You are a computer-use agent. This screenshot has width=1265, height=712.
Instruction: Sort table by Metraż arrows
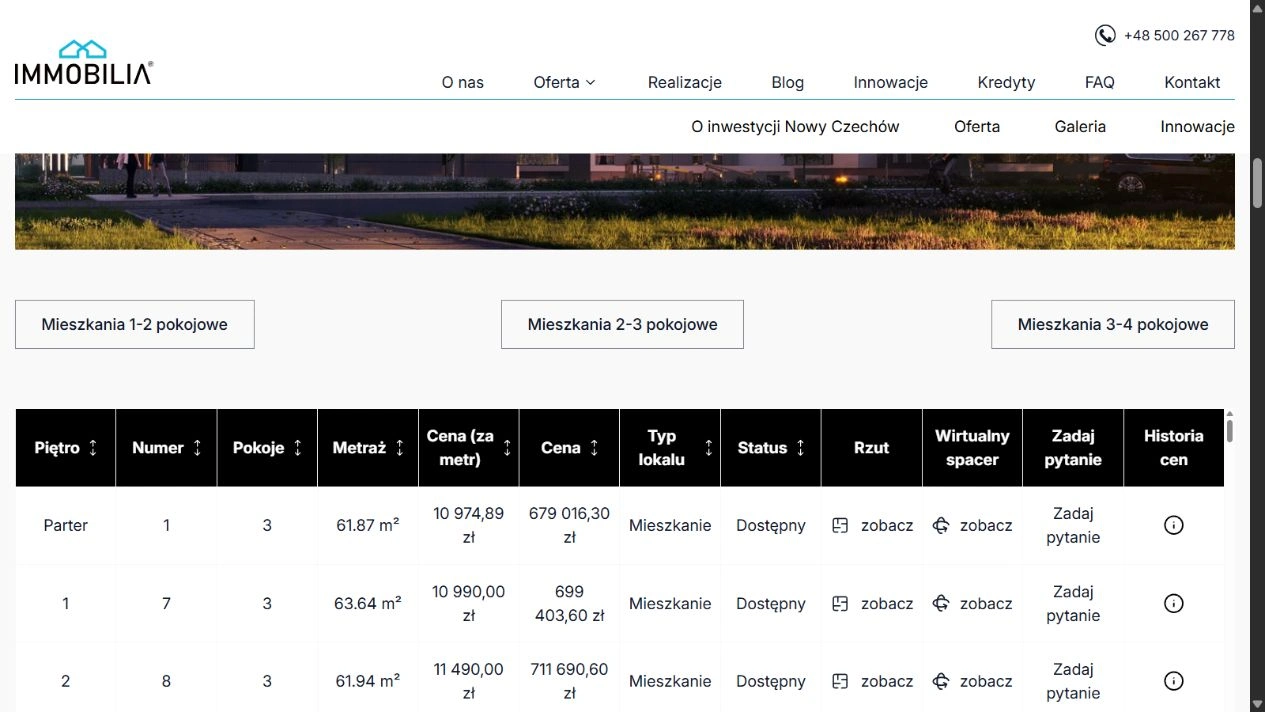coord(400,448)
